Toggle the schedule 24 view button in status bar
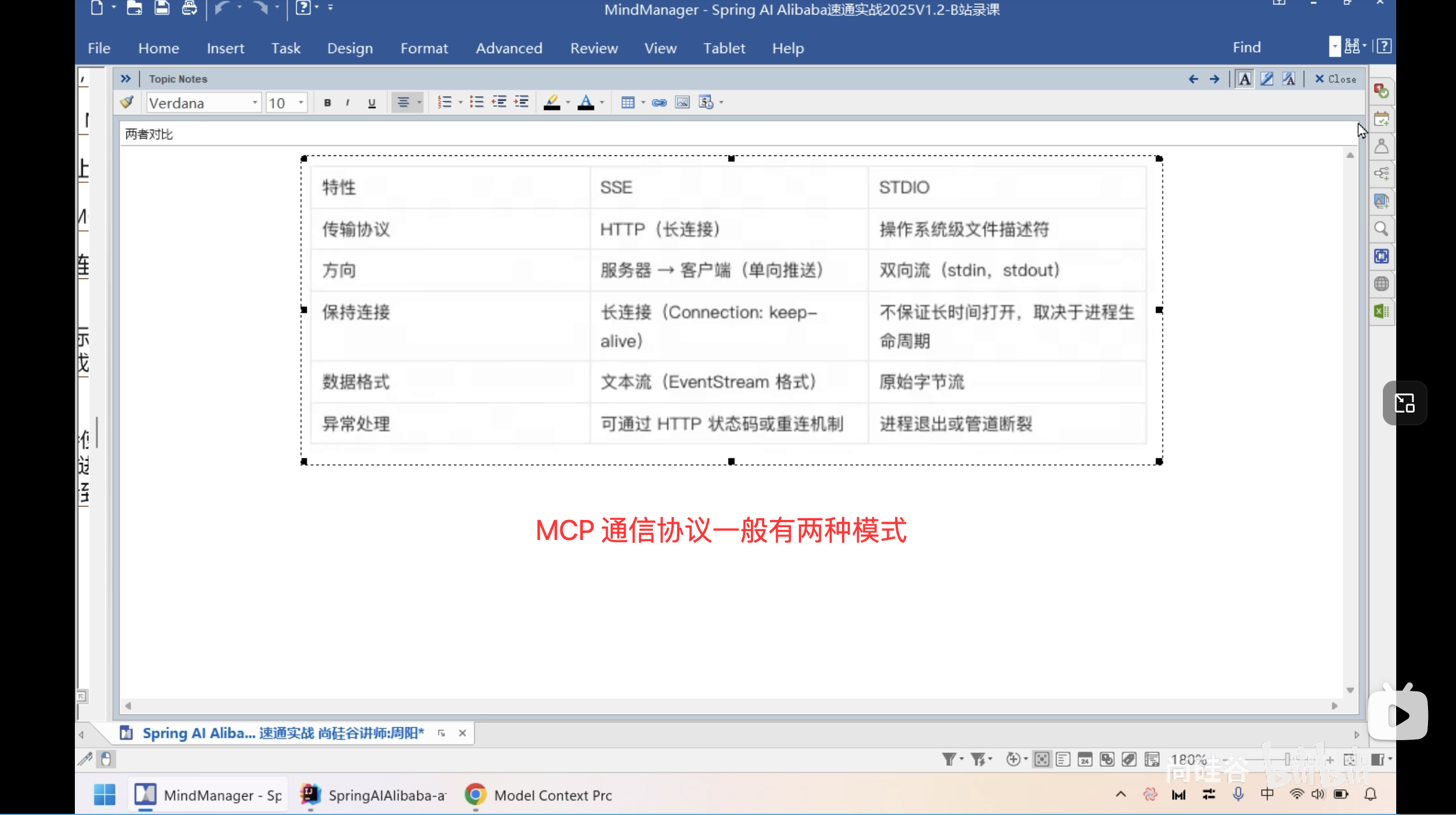 click(1084, 759)
